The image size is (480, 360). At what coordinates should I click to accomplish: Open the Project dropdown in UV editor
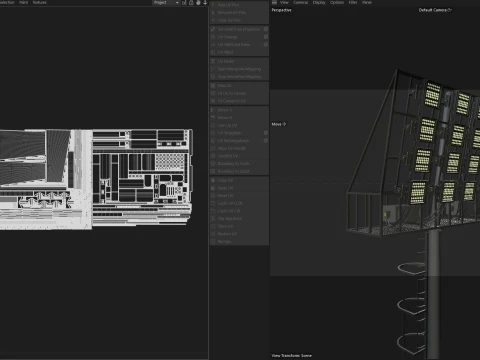166,2
